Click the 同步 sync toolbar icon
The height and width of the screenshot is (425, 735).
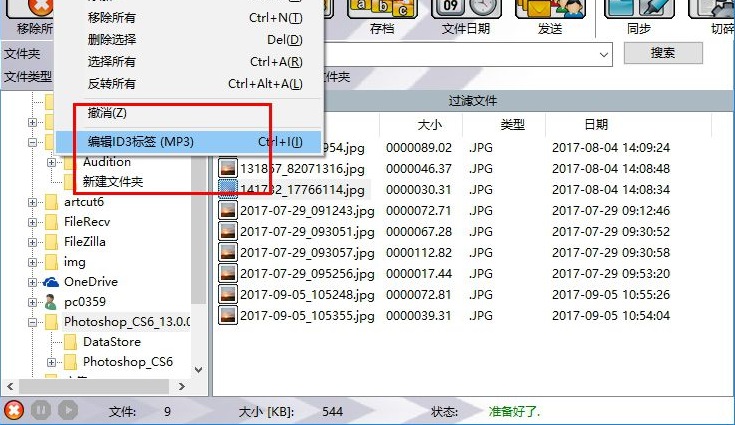point(639,9)
